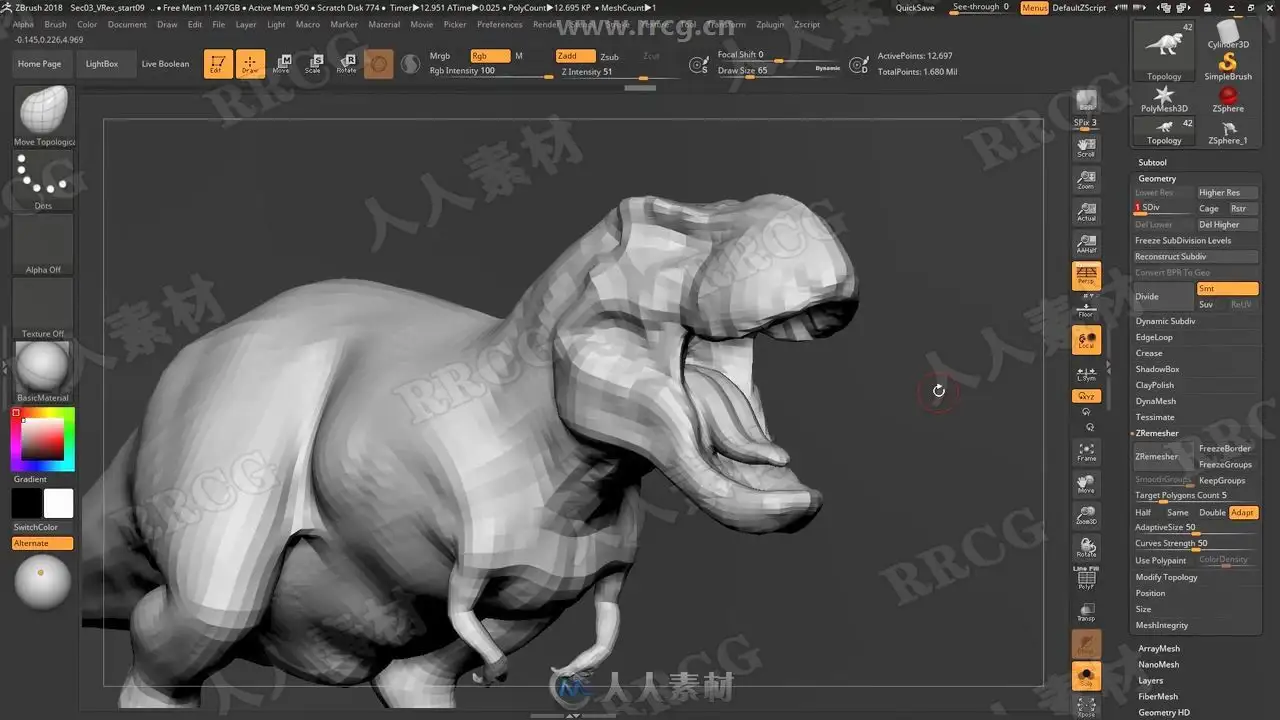1280x720 pixels.
Task: Toggle PolyF line fill icon
Action: pos(1086,579)
